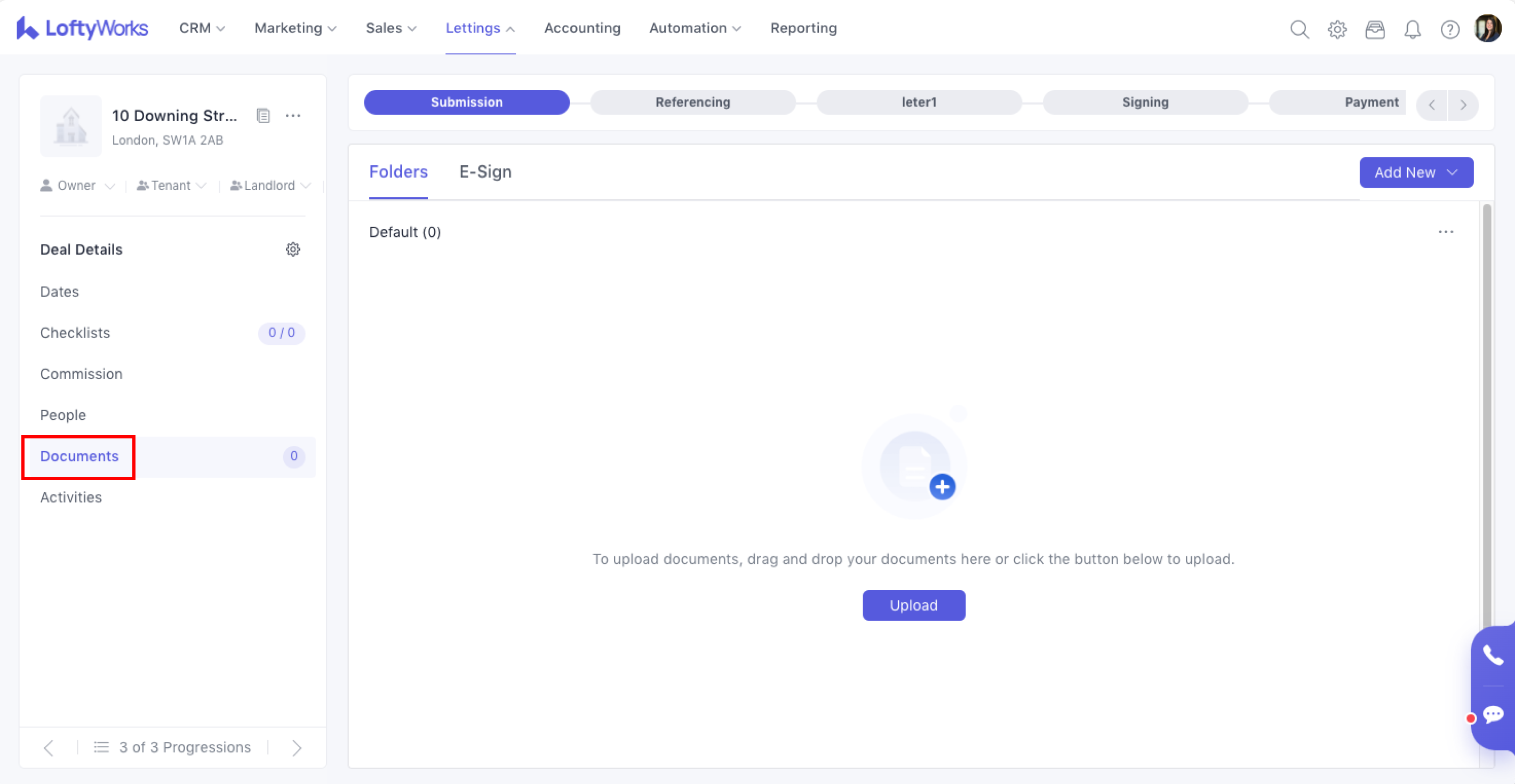Select the Referencing stage
The width and height of the screenshot is (1515, 784).
coord(692,102)
